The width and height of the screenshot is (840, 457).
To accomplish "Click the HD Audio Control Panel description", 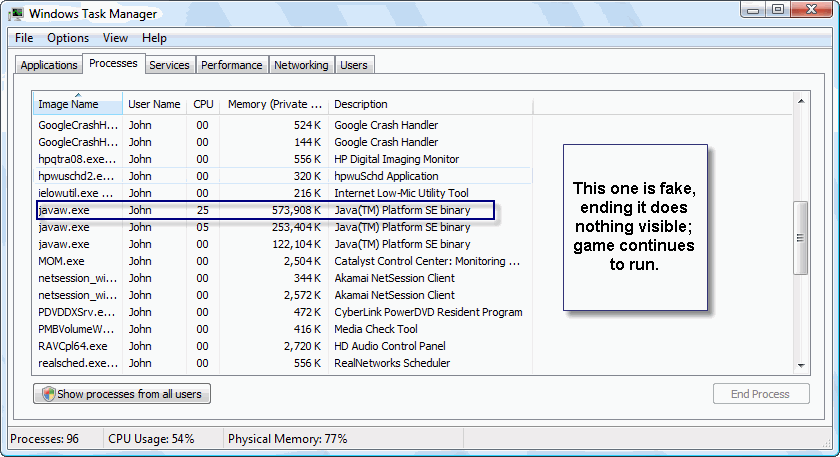I will pos(390,346).
